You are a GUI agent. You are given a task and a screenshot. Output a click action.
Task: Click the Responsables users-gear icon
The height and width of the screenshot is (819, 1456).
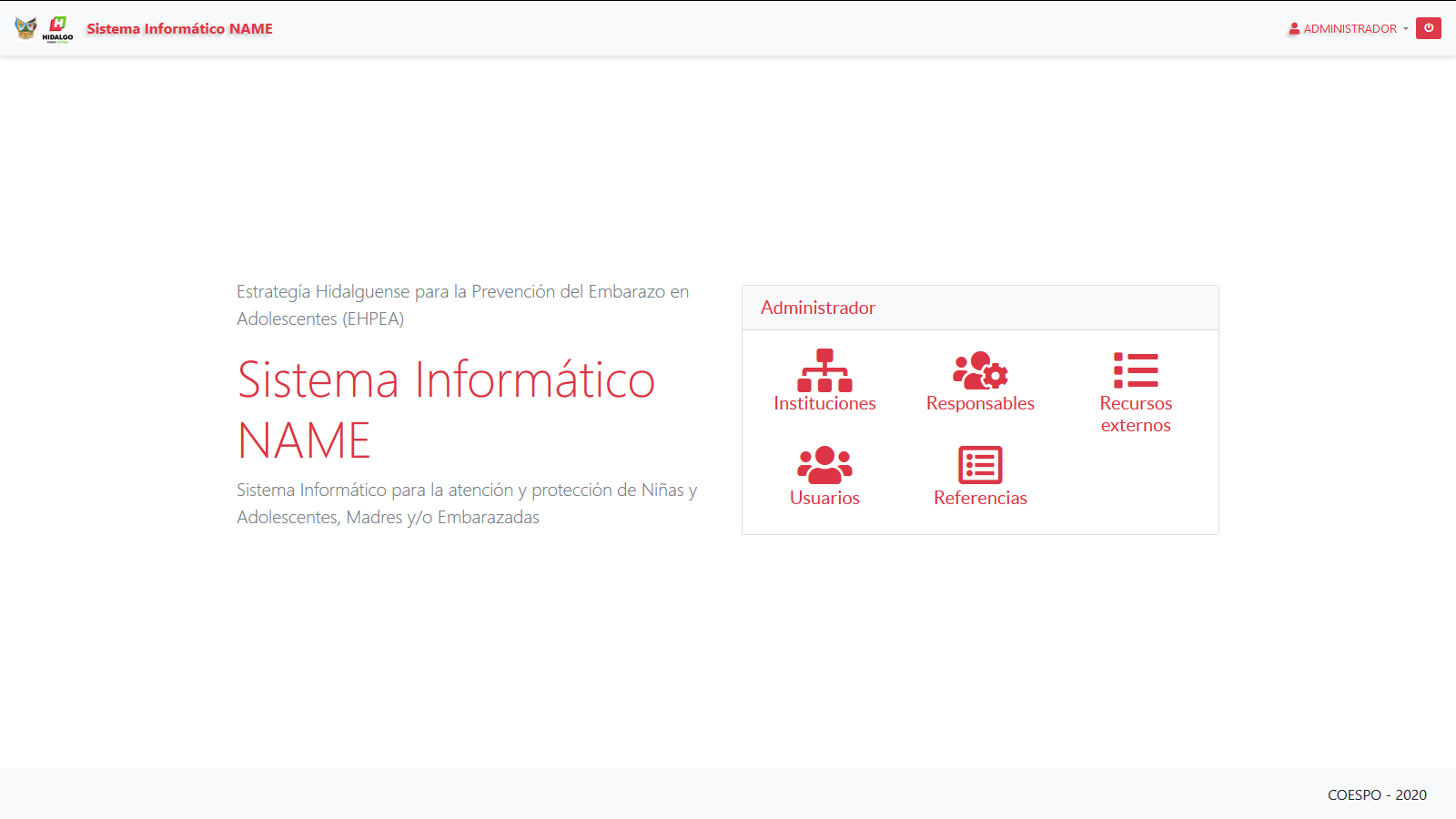coord(980,370)
